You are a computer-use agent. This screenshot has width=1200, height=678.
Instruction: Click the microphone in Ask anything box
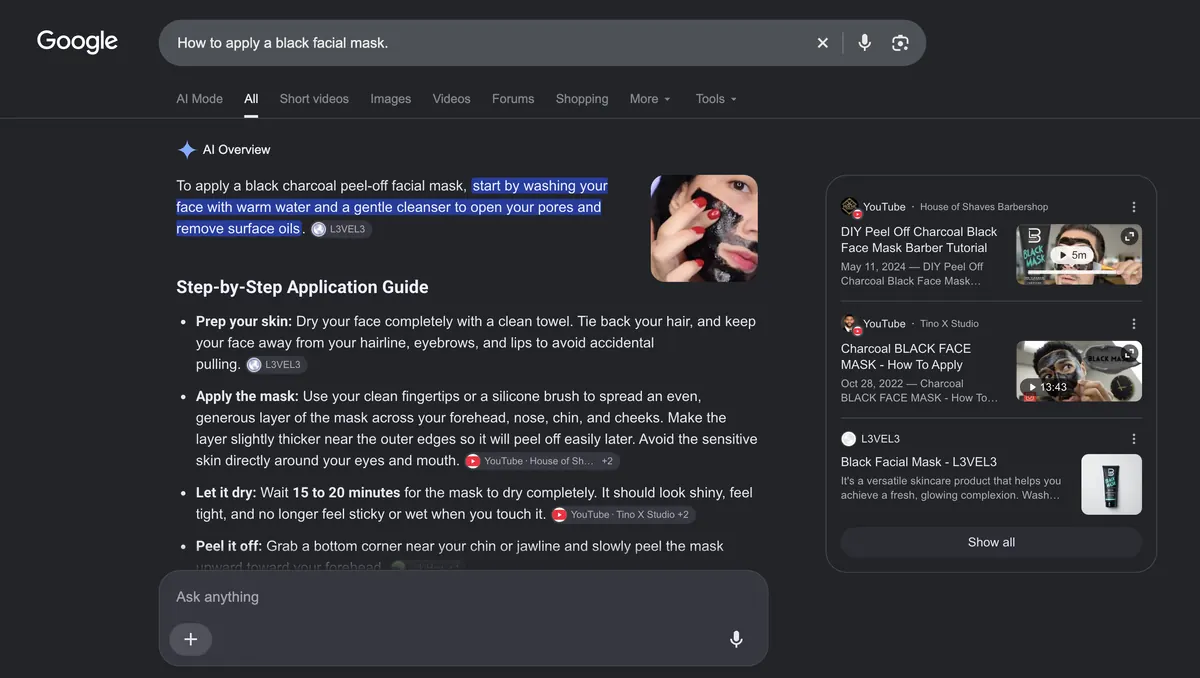736,639
